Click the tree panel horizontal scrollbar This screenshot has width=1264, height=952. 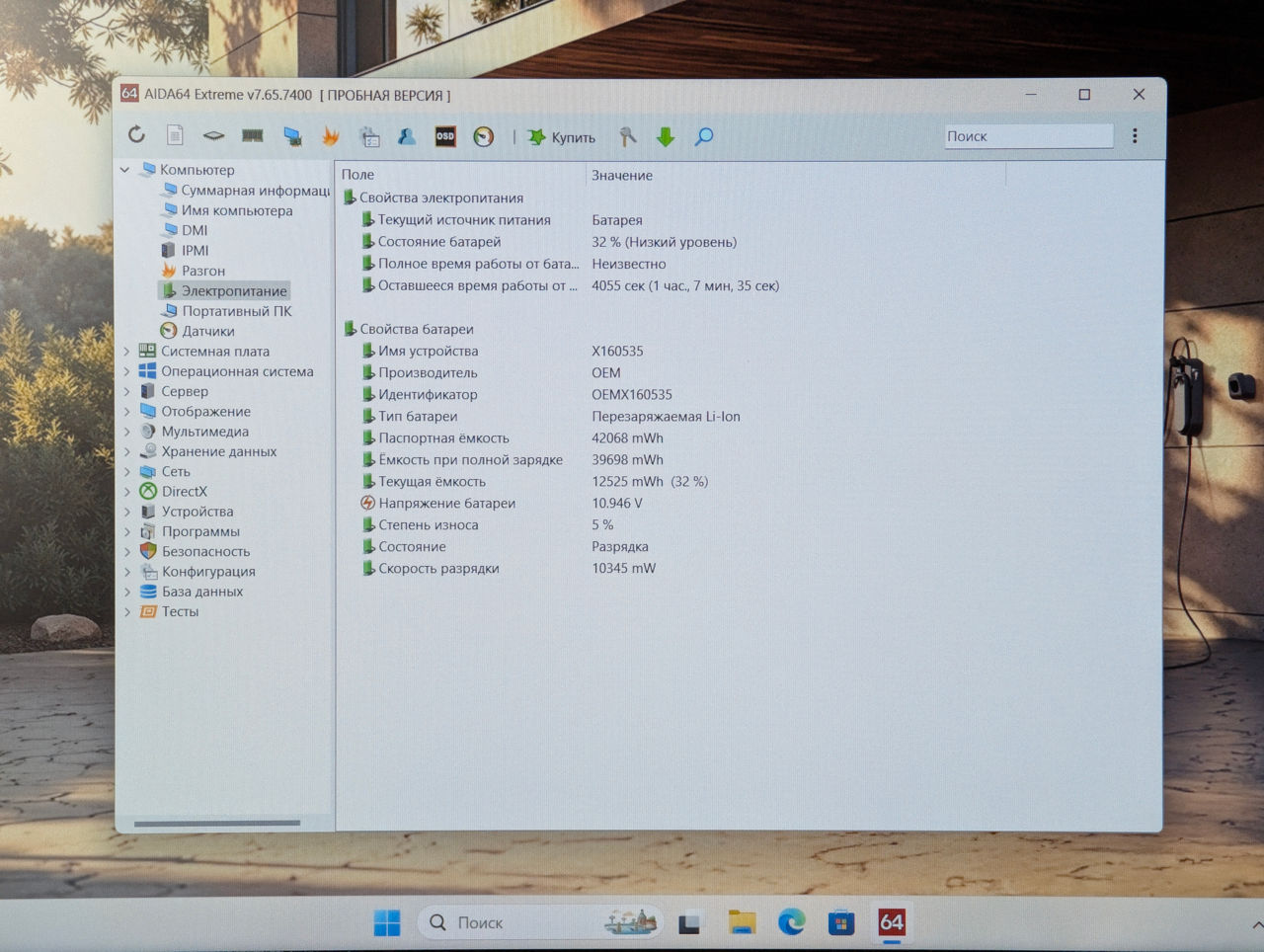coord(217,823)
